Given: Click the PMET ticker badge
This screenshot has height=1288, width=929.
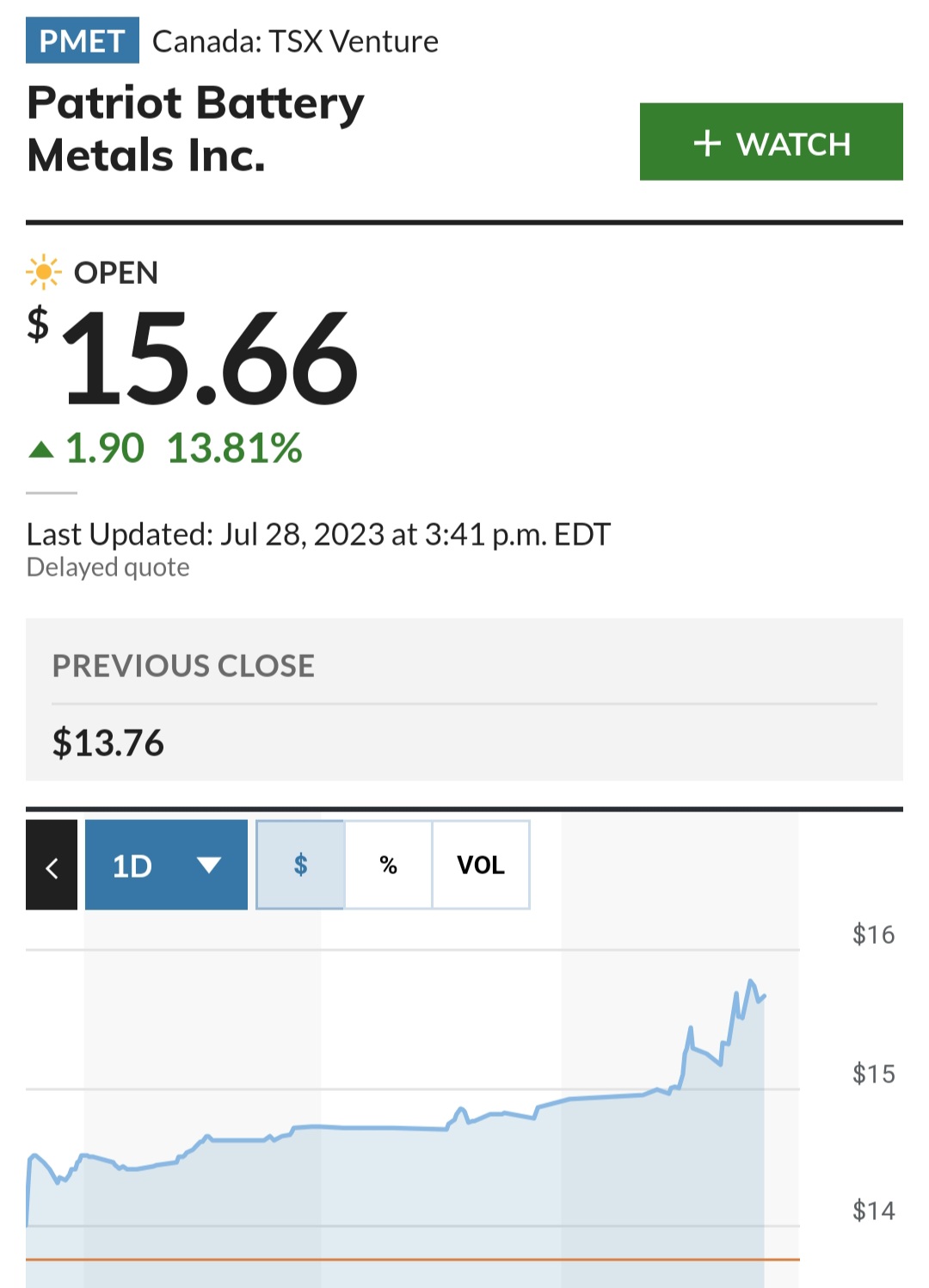Looking at the screenshot, I should click(x=83, y=40).
